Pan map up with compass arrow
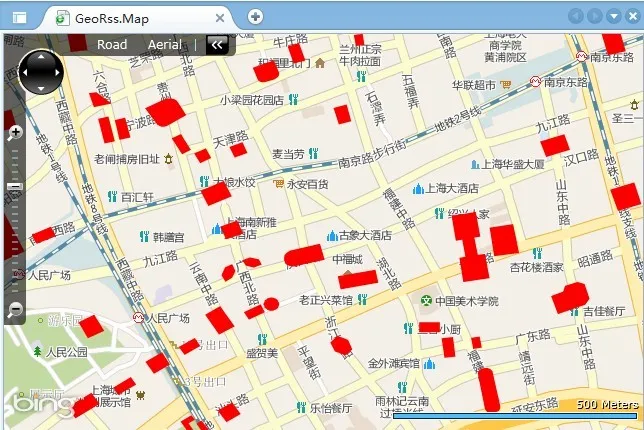Image resolution: width=644 pixels, height=430 pixels. coord(41,57)
